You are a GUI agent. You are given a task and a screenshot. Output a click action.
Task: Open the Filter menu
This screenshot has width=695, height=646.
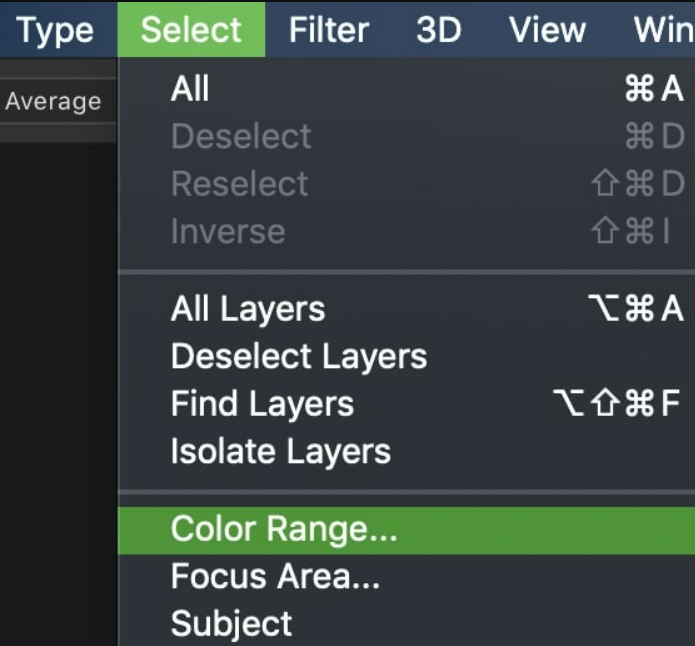pyautogui.click(x=328, y=31)
